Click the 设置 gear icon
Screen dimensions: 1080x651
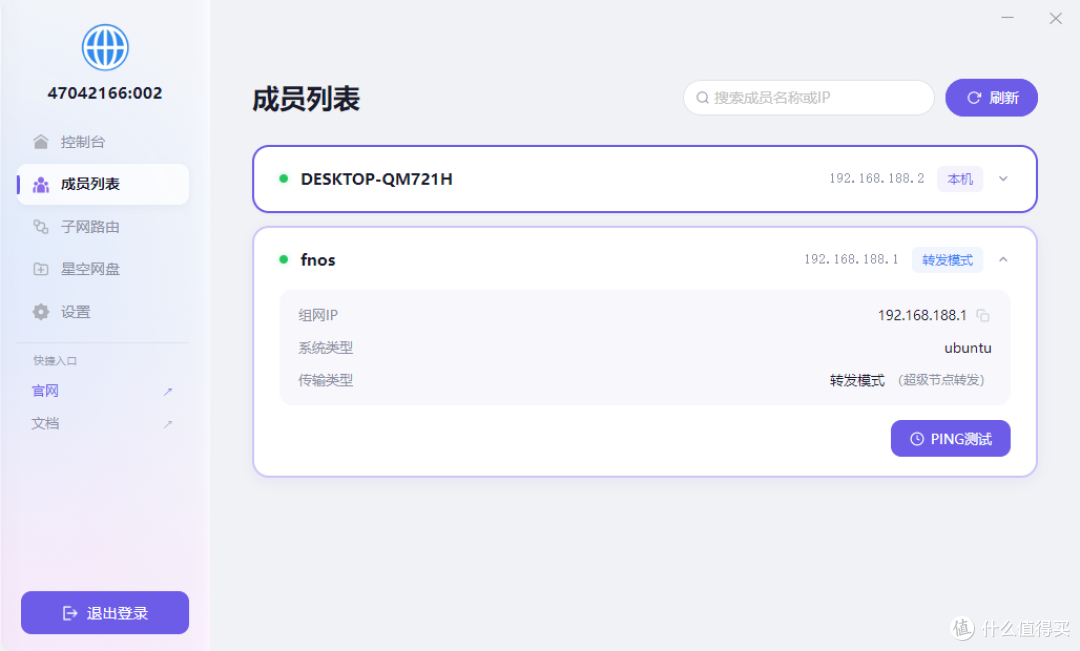pyautogui.click(x=41, y=312)
